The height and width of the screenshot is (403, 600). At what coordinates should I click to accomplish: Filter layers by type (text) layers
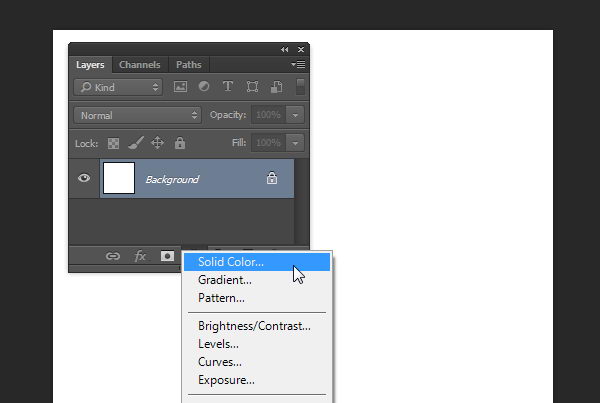(228, 86)
